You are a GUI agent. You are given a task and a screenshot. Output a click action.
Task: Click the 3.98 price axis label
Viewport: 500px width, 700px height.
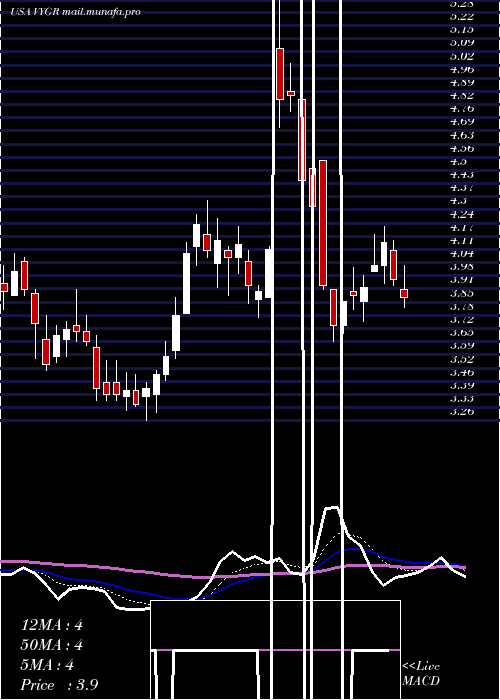[x=462, y=267]
